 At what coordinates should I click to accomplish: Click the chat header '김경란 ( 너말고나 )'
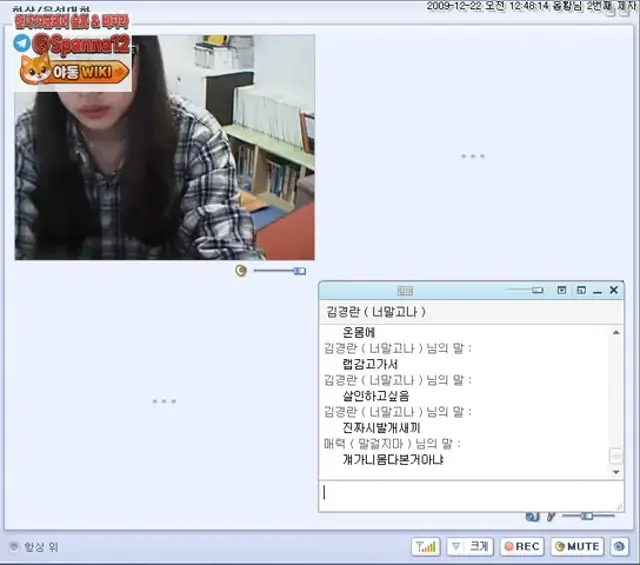click(x=376, y=312)
